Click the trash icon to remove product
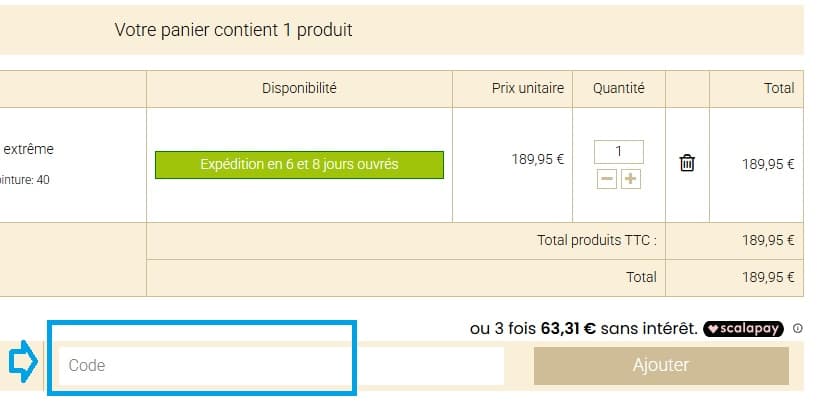Screen dimensions: 819x409 click(x=687, y=163)
